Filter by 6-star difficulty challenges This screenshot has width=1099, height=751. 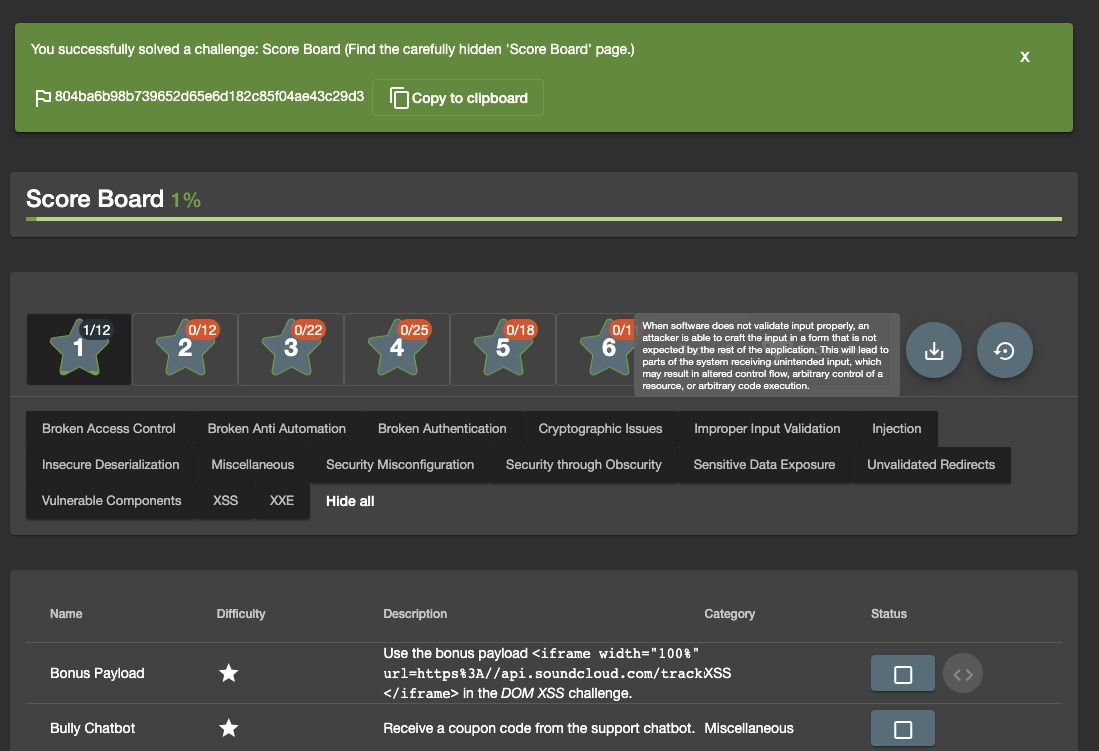[608, 349]
